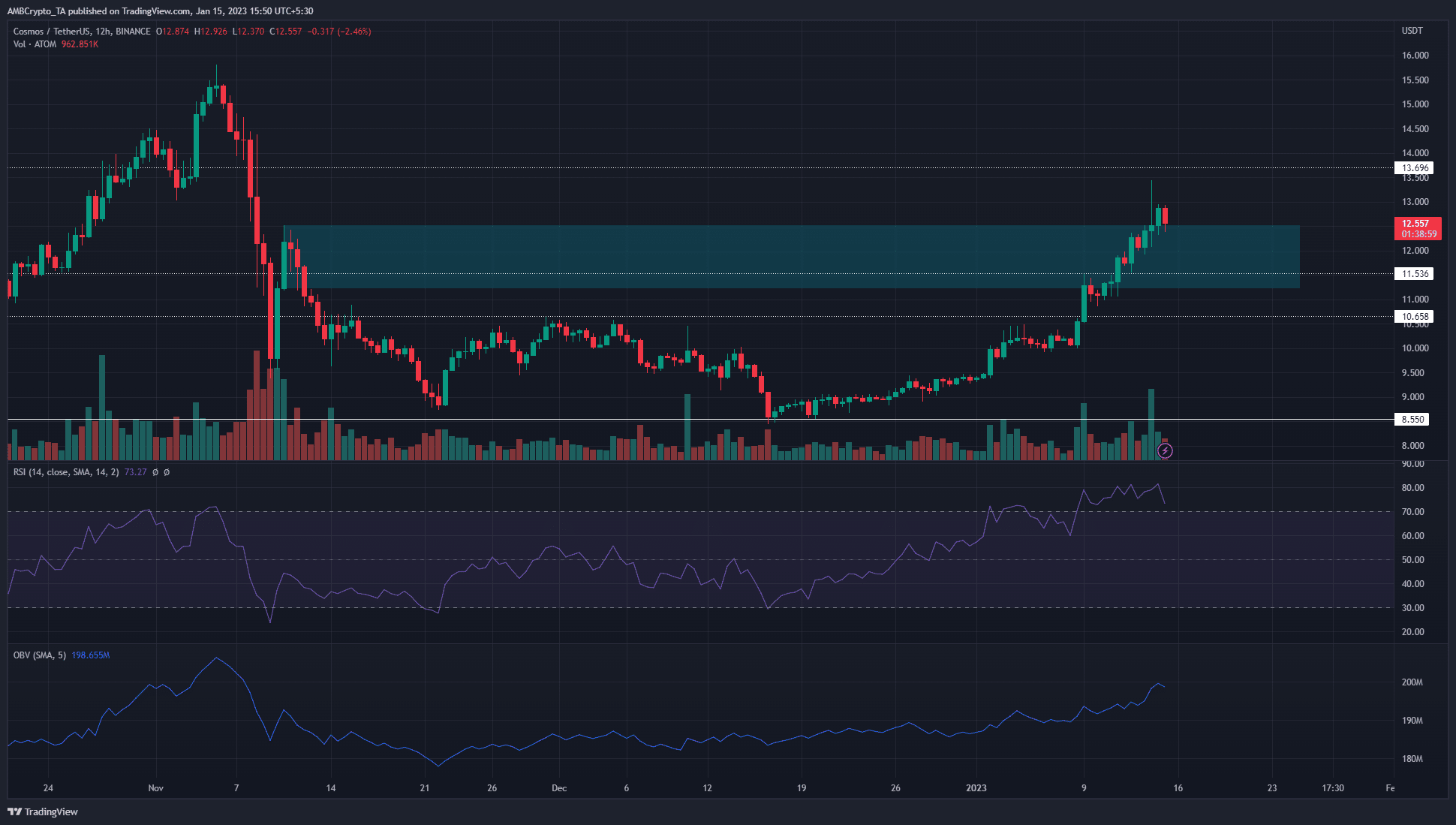
Task: Select the teal supply zone rectangle
Action: tap(792, 257)
